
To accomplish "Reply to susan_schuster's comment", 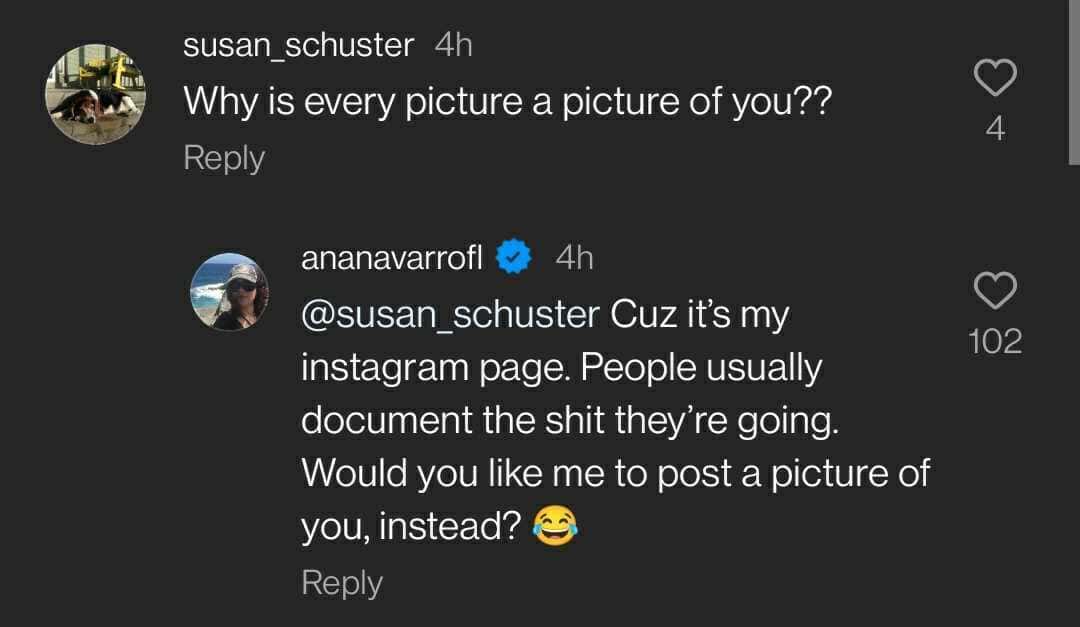I will pos(223,157).
